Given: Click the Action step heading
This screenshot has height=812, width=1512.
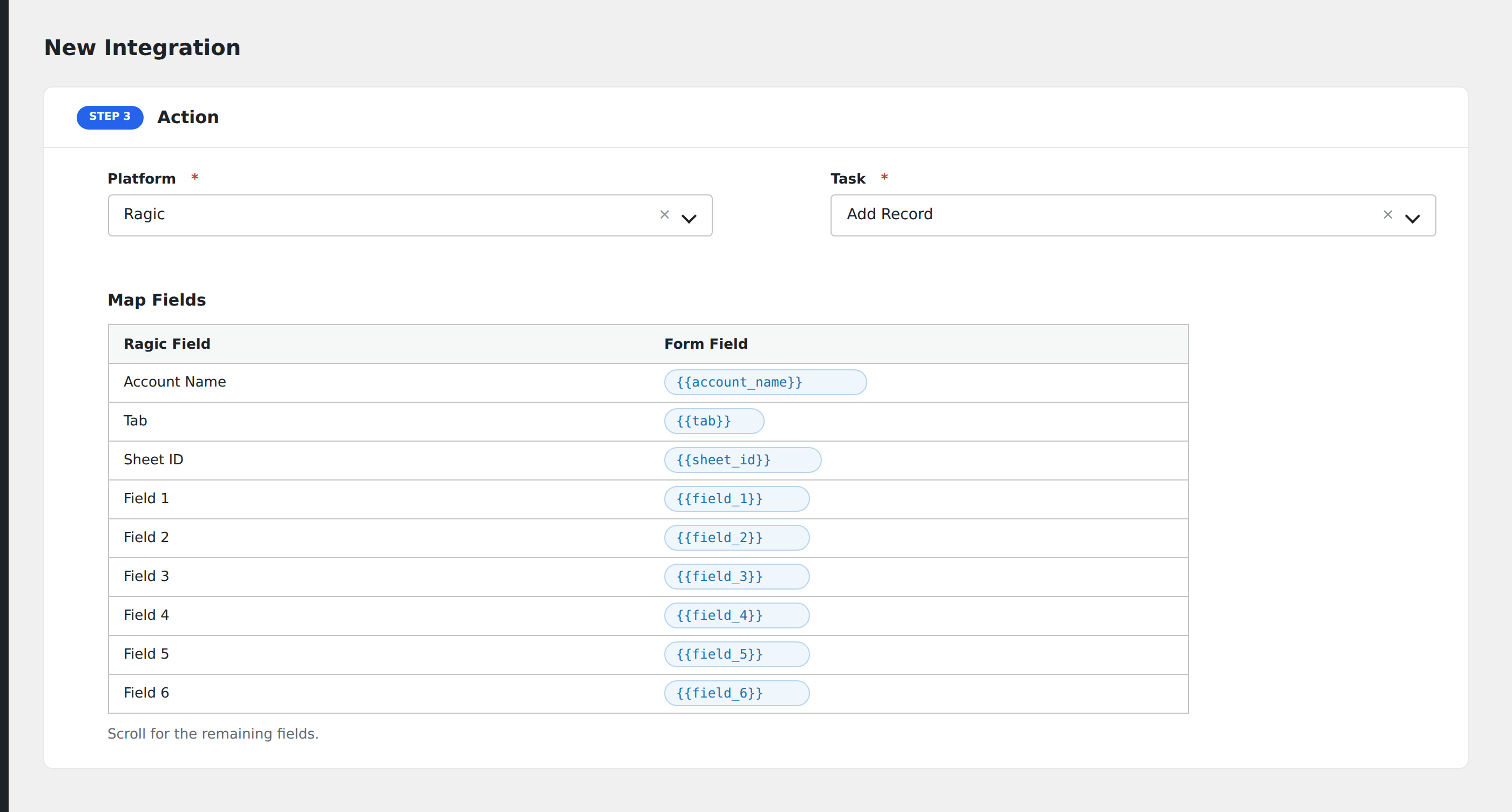Looking at the screenshot, I should pos(188,117).
